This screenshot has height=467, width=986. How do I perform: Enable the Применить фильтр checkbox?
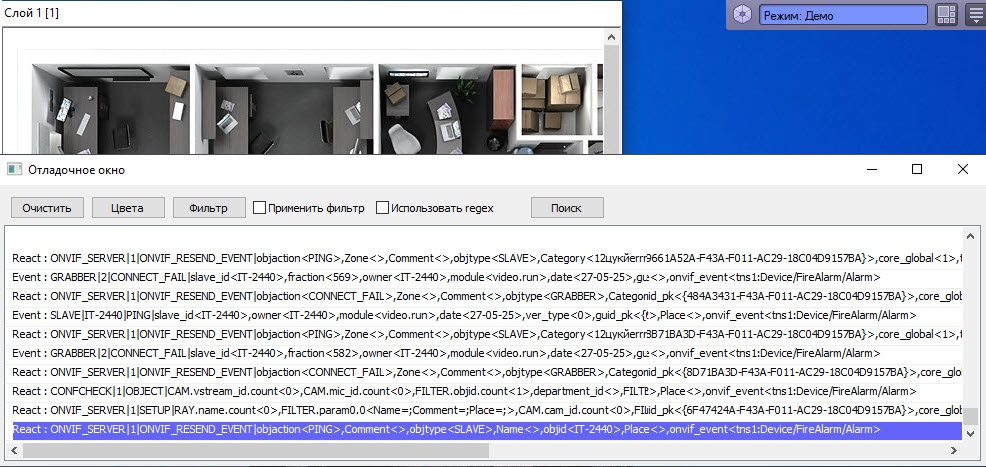(x=260, y=208)
